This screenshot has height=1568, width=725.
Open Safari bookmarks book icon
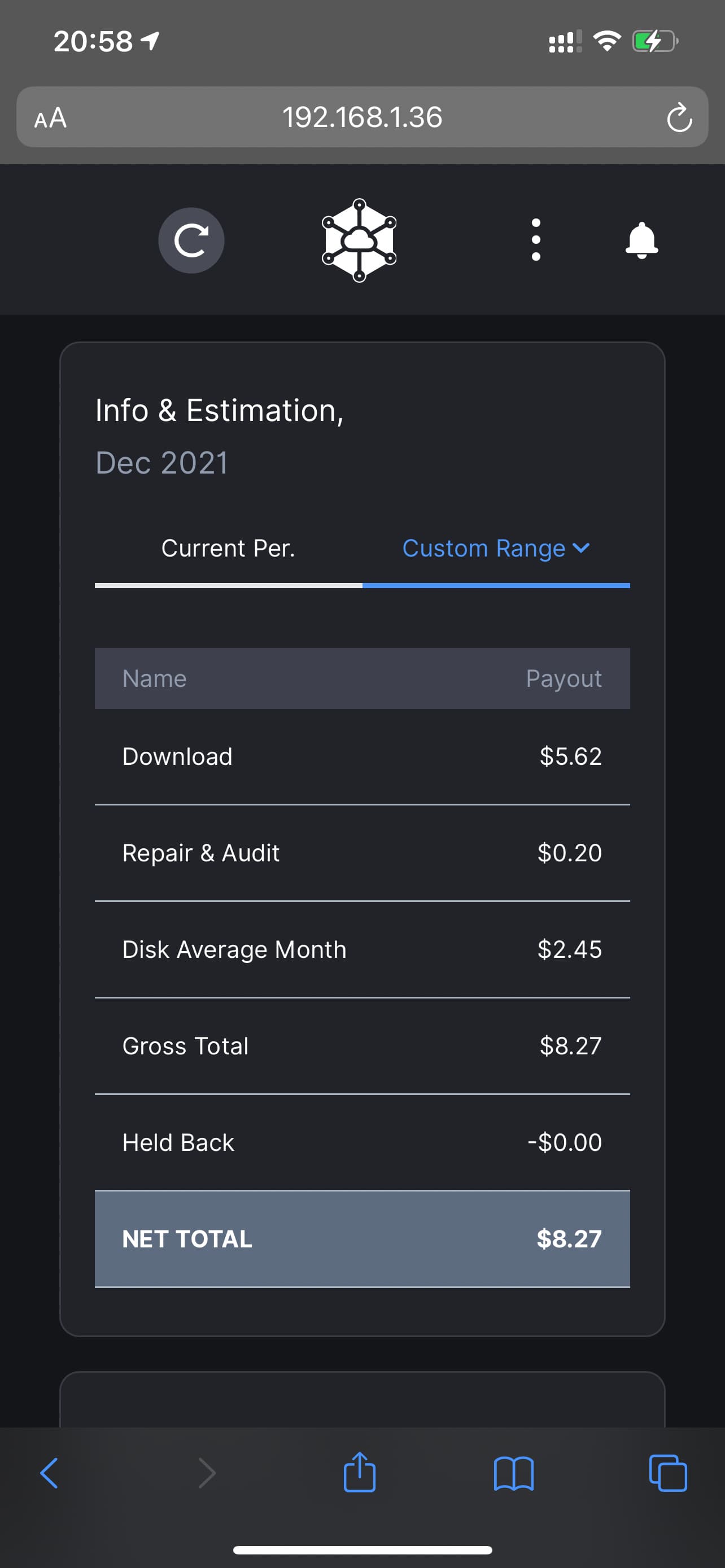coord(514,1473)
